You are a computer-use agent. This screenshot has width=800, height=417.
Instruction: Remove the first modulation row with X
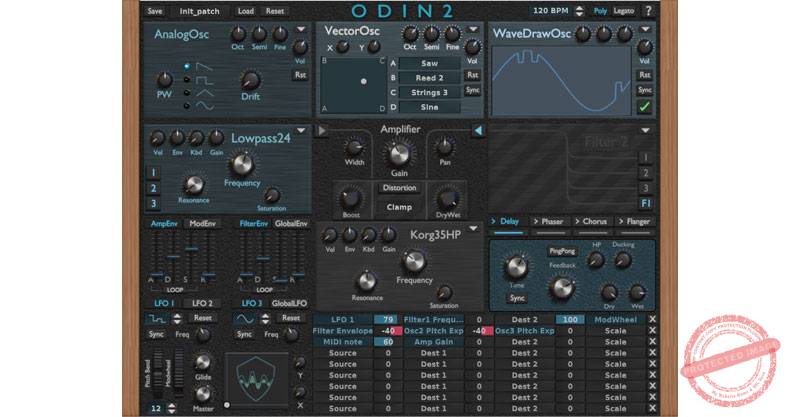(652, 319)
